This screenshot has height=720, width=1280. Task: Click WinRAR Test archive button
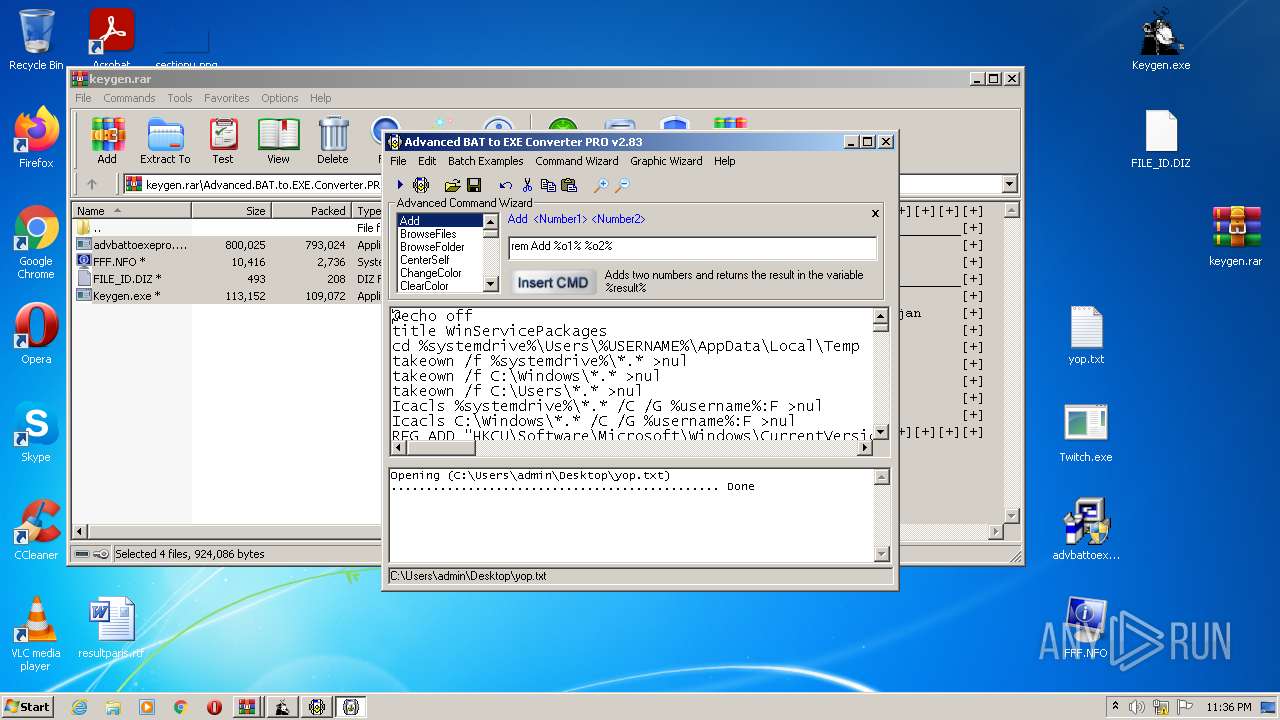click(223, 141)
